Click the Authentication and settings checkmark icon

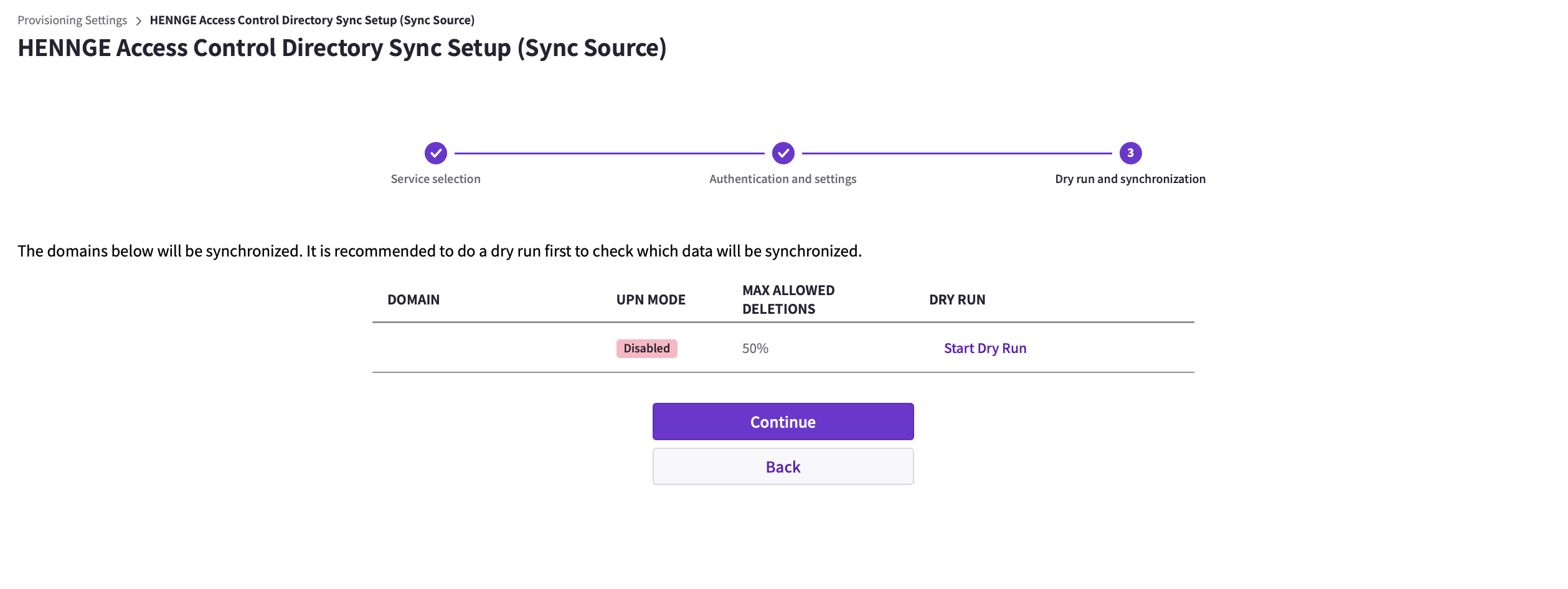tap(783, 153)
